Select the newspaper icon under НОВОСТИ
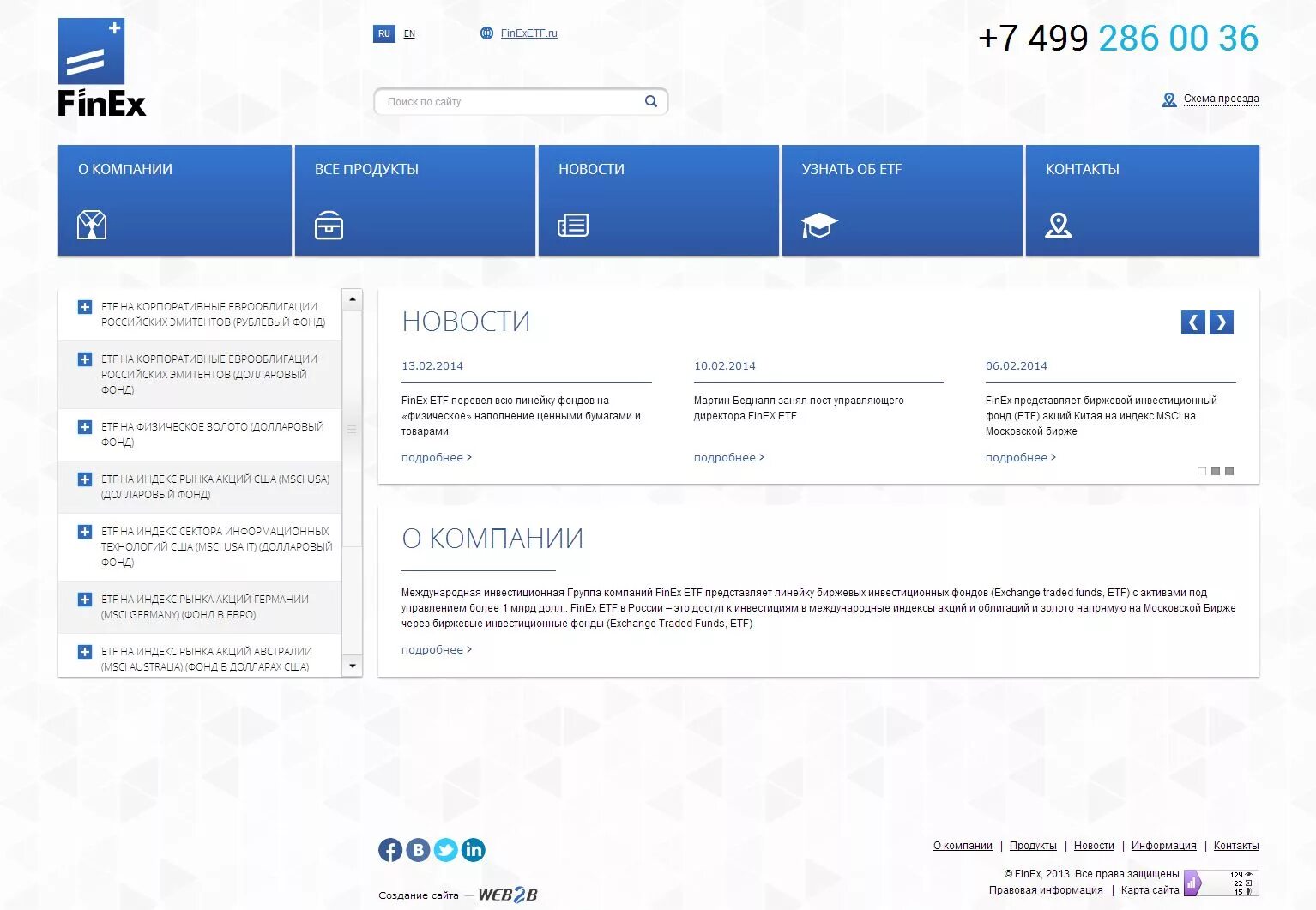 [573, 226]
